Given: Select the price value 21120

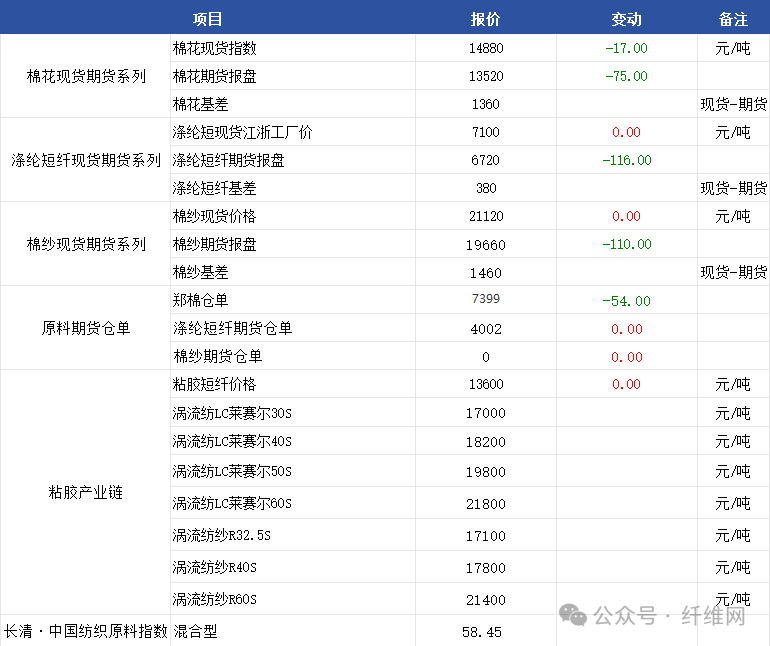Looking at the screenshot, I should pos(486,216).
